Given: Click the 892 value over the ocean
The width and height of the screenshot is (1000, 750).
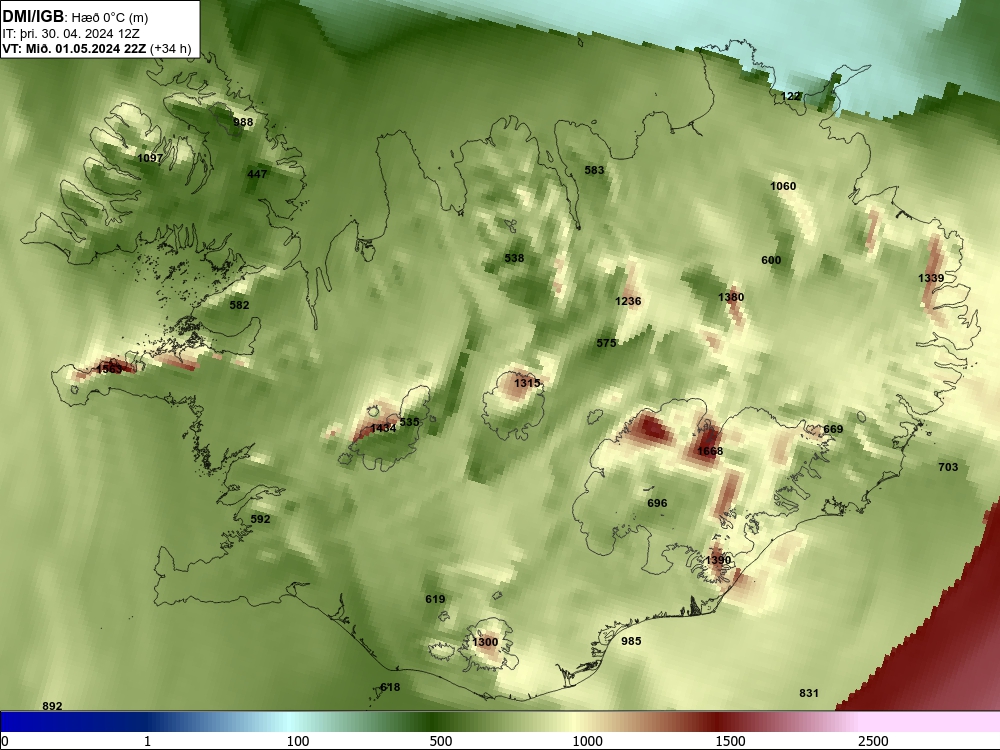Looking at the screenshot, I should coord(52,705).
